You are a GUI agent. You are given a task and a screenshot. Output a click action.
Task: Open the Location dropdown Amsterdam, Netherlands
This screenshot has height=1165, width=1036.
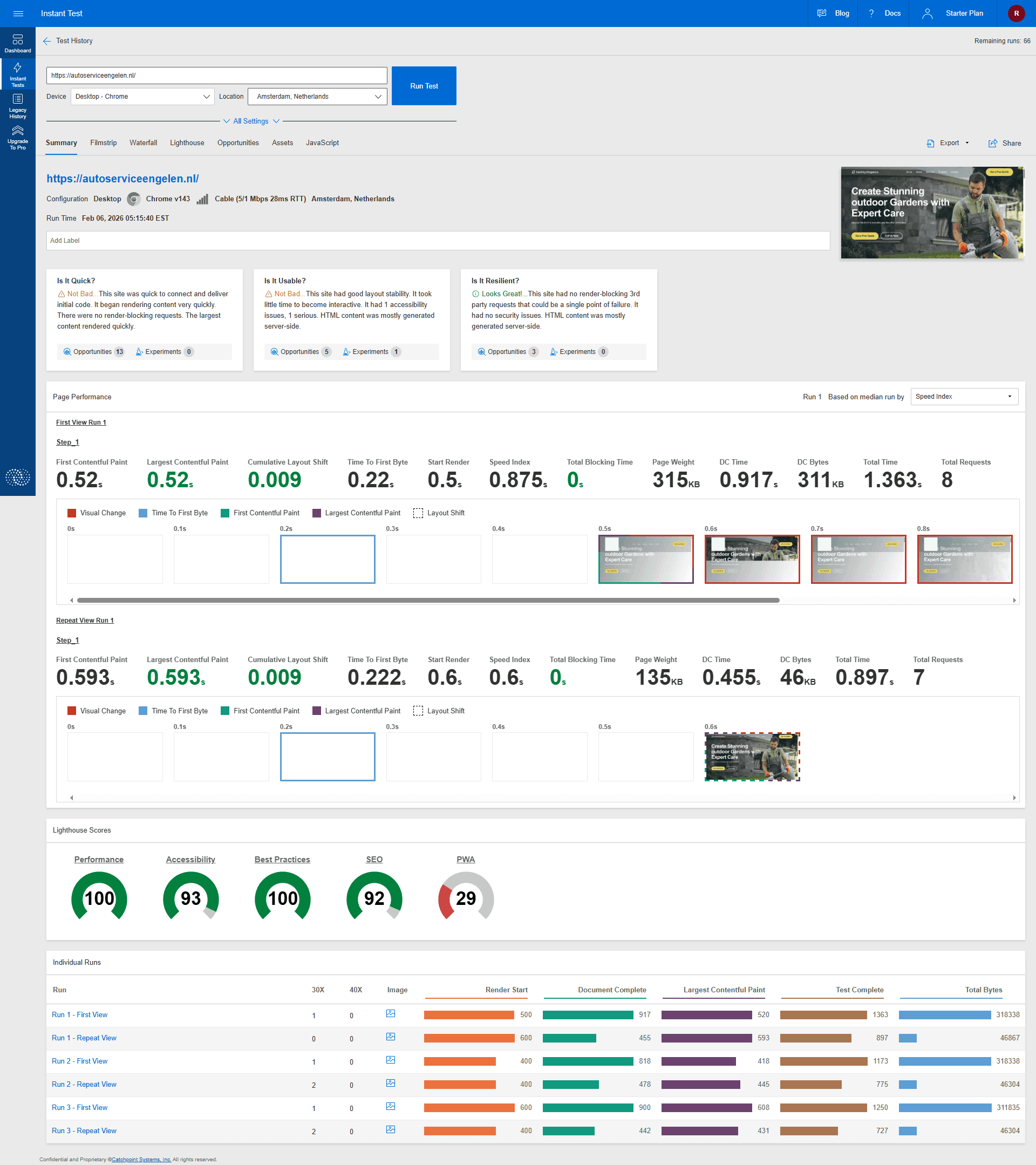click(x=317, y=97)
